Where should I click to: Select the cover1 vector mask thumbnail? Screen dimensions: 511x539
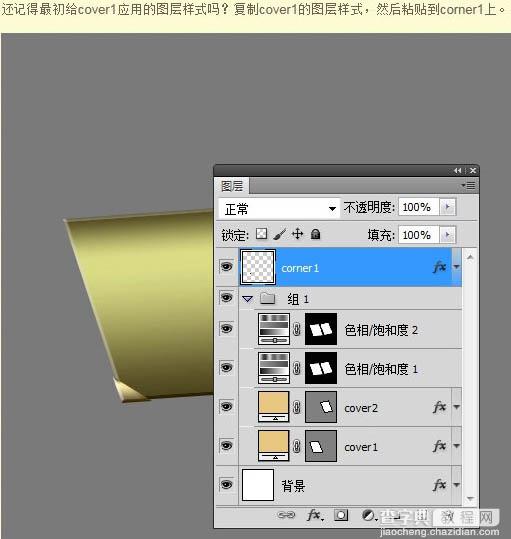click(x=321, y=446)
